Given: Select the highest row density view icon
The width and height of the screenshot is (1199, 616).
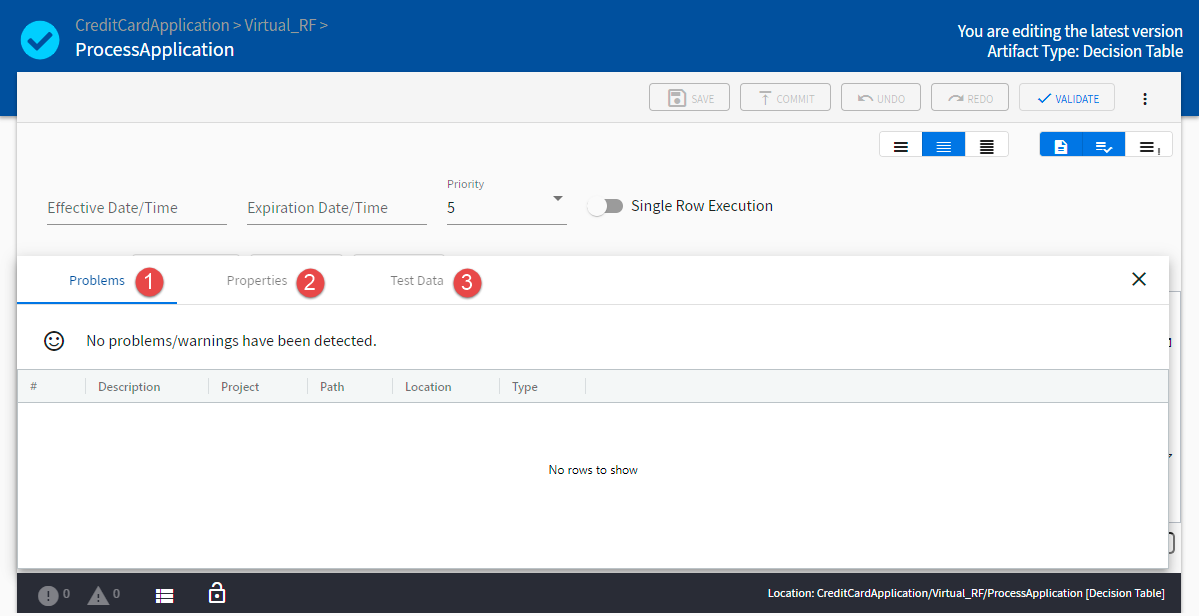Looking at the screenshot, I should tap(987, 146).
